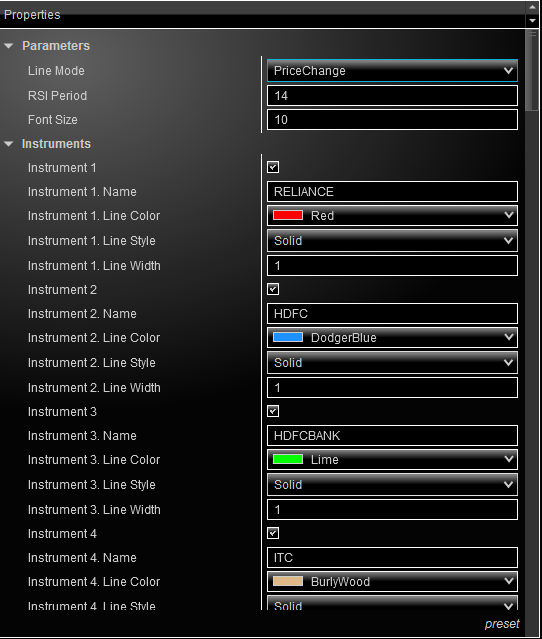Click the DodgerBlue color swatch
Screen dimensions: 542x639
[x=288, y=337]
